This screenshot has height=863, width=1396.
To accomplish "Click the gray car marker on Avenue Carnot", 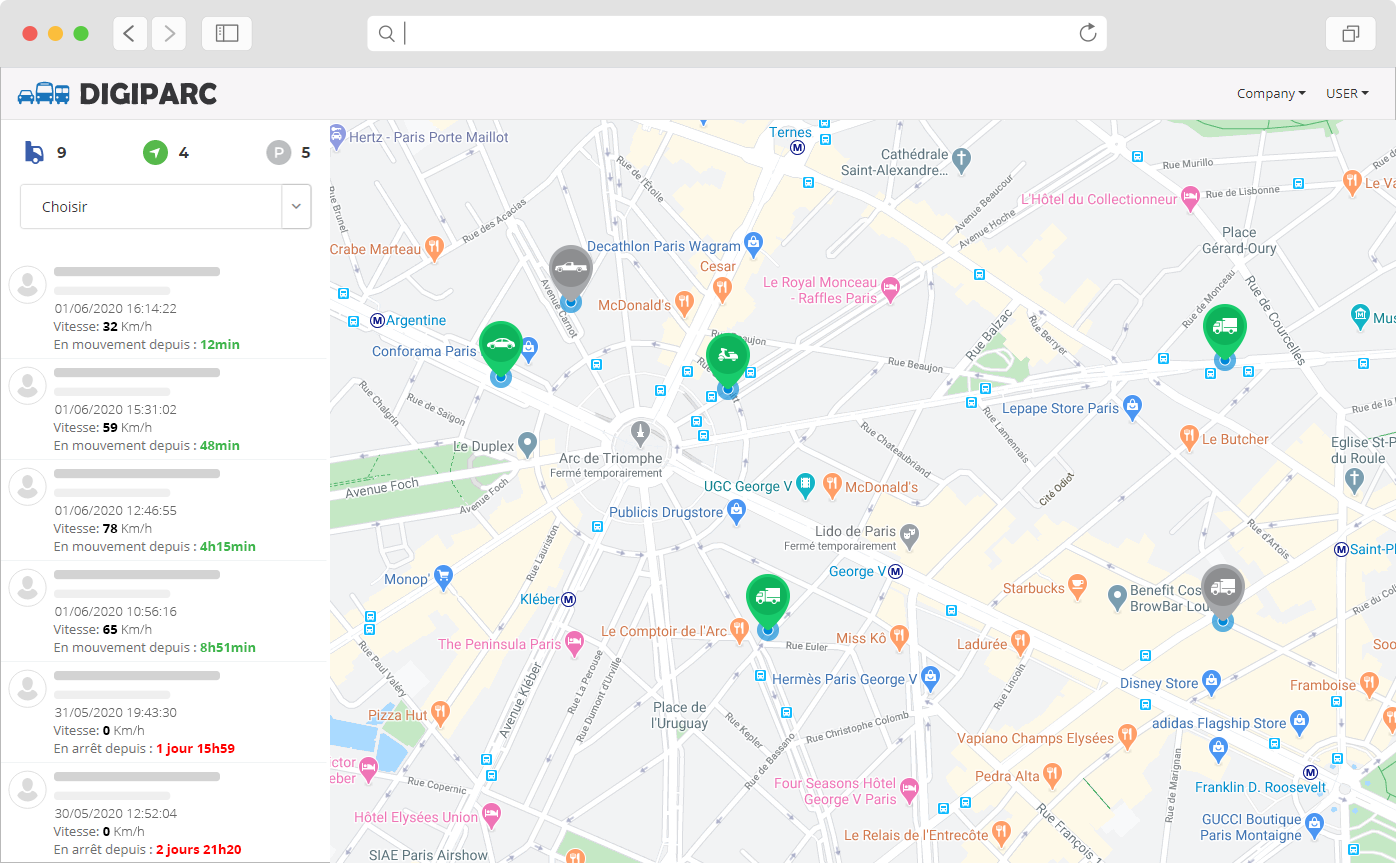I will (x=571, y=270).
